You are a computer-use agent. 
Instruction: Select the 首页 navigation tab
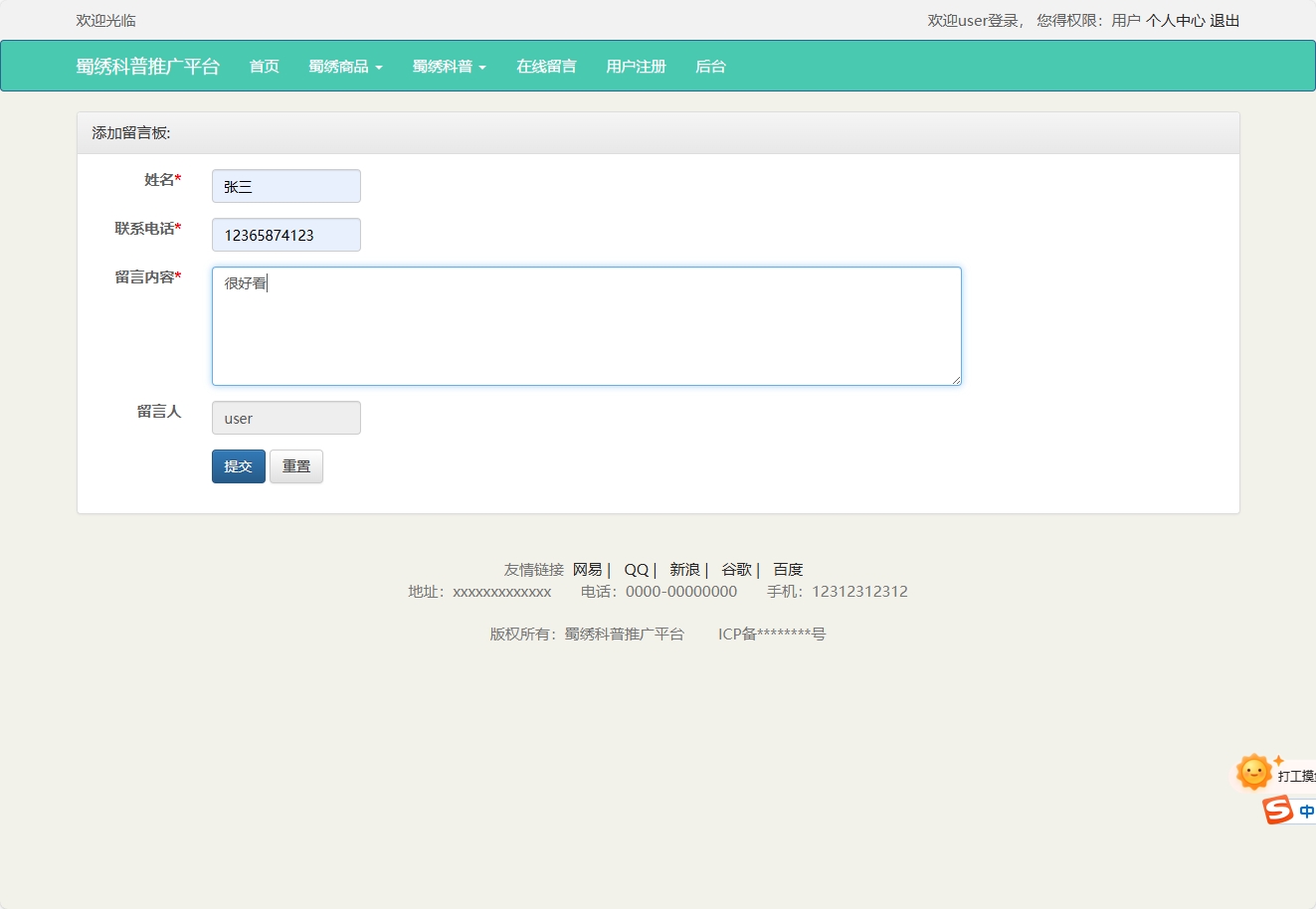pos(264,66)
